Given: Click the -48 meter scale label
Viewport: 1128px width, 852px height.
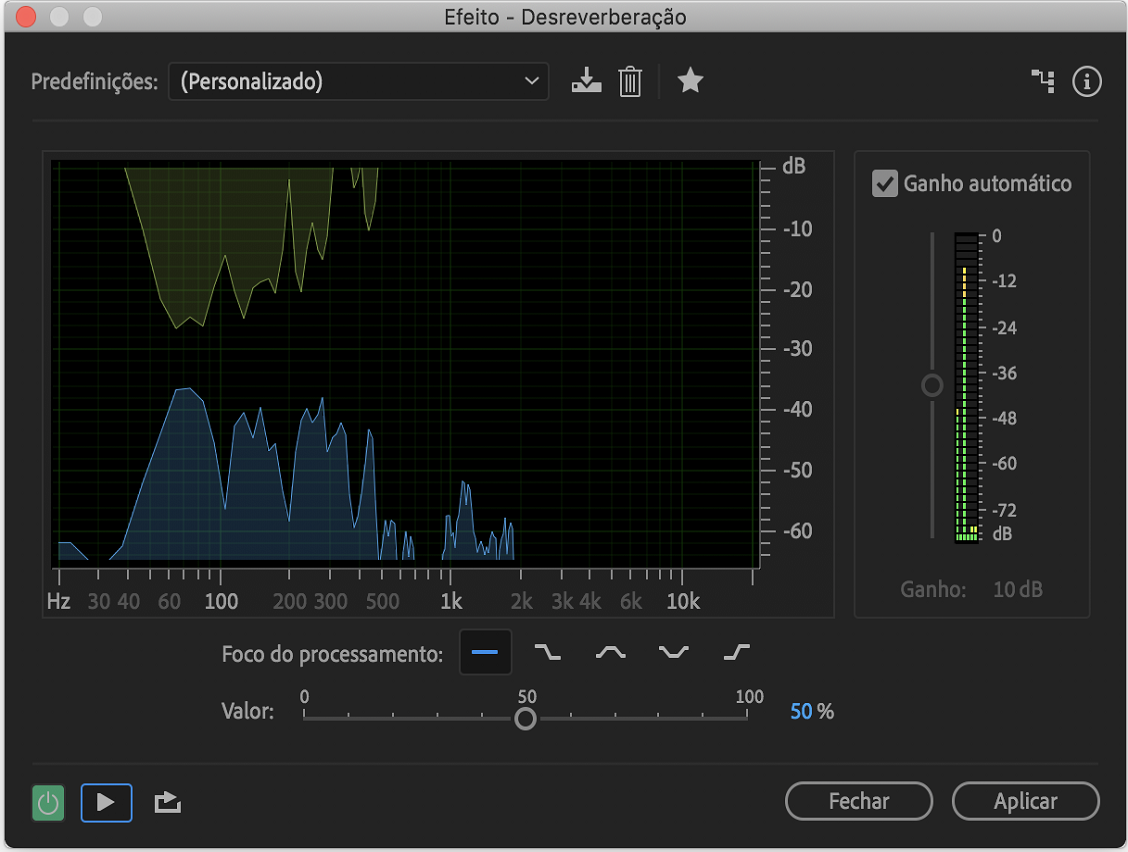Looking at the screenshot, I should (1004, 418).
